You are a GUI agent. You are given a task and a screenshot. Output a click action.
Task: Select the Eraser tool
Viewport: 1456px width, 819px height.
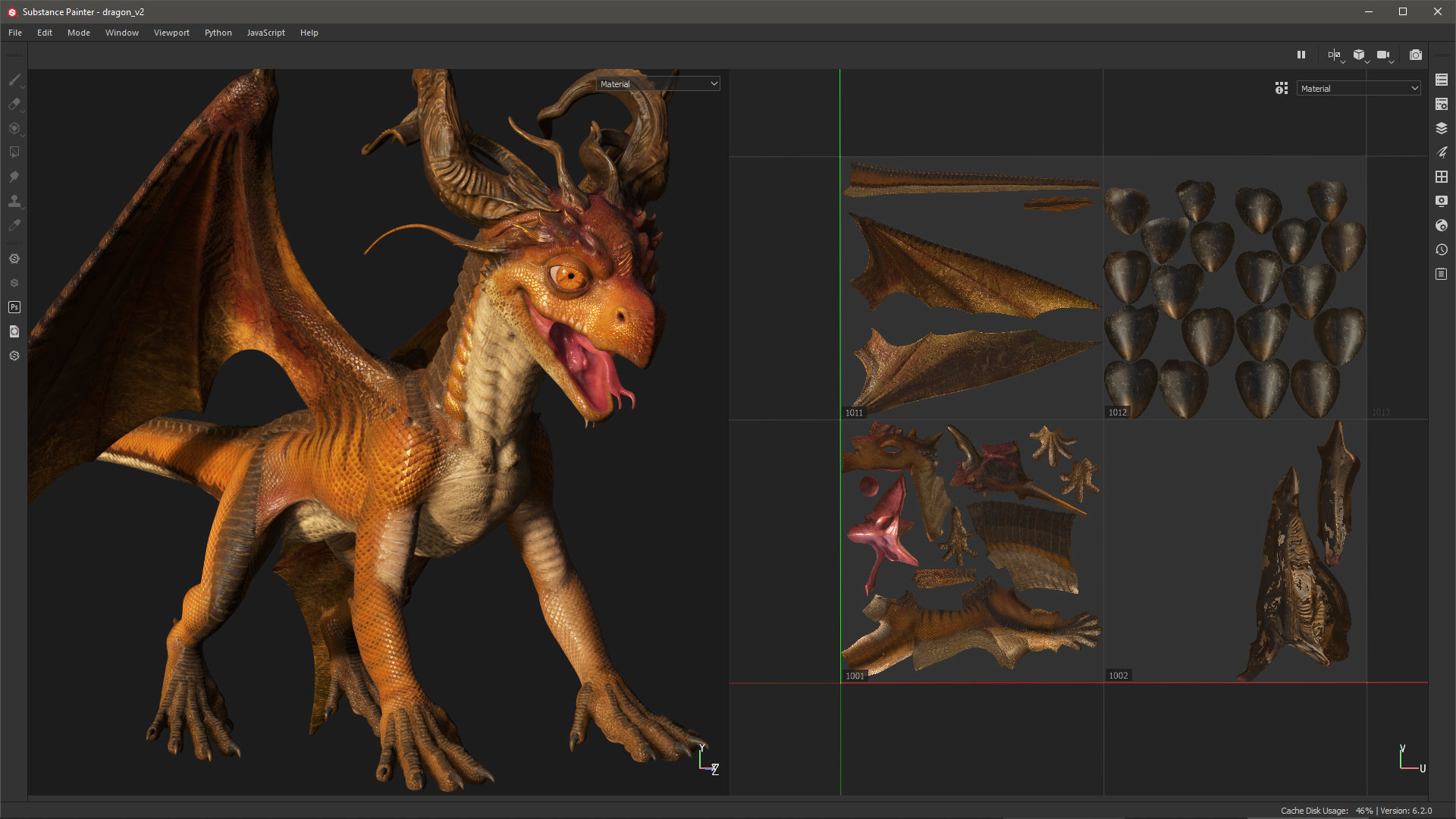point(14,105)
